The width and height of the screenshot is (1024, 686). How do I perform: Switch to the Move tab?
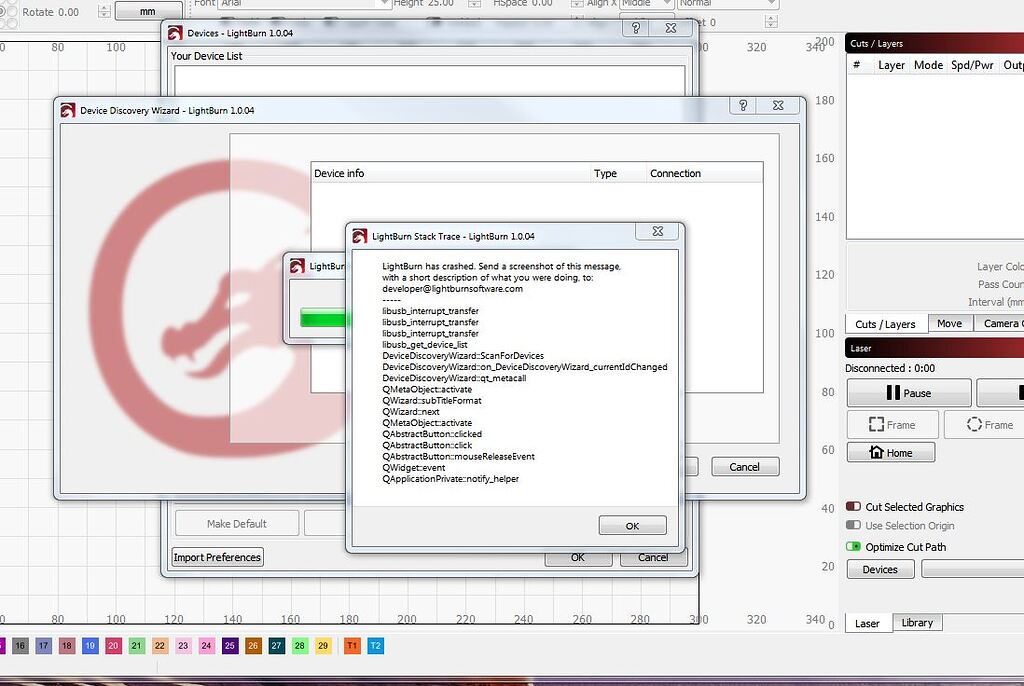(949, 323)
